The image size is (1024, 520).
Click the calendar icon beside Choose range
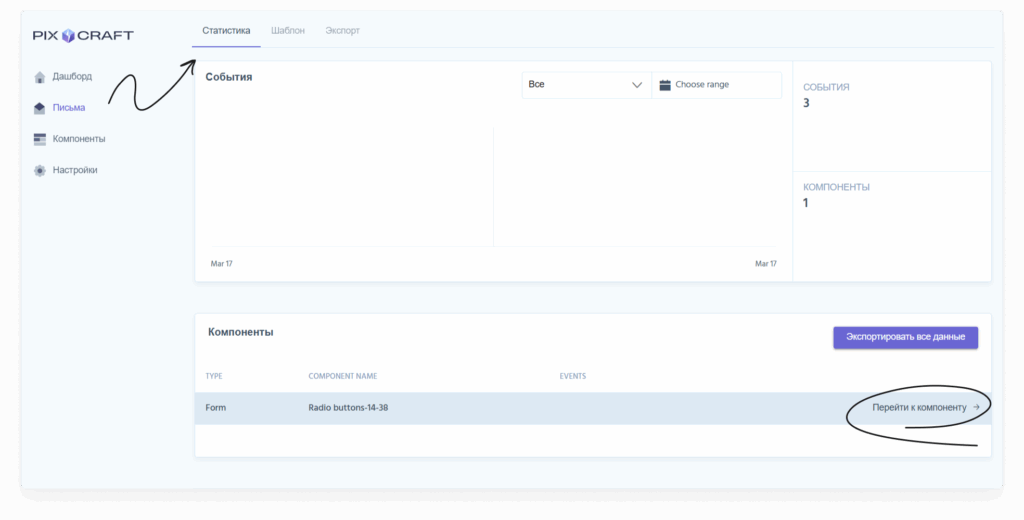(665, 85)
